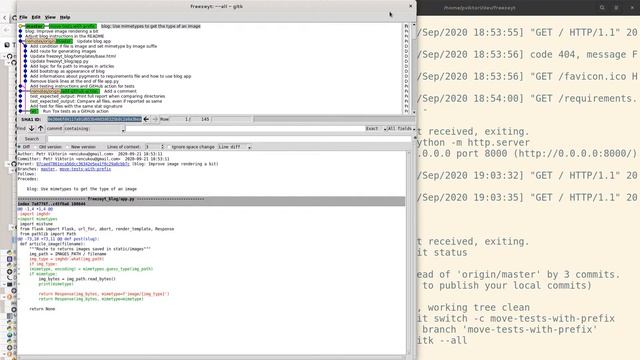Select commit 'Print full report when comparing directories'
Viewport: 640px width, 360px height.
tap(97, 96)
